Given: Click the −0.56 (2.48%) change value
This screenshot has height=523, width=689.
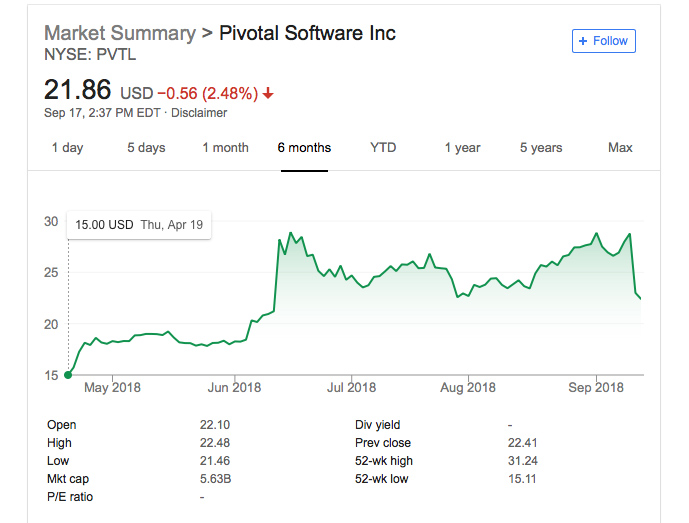Looking at the screenshot, I should 207,94.
